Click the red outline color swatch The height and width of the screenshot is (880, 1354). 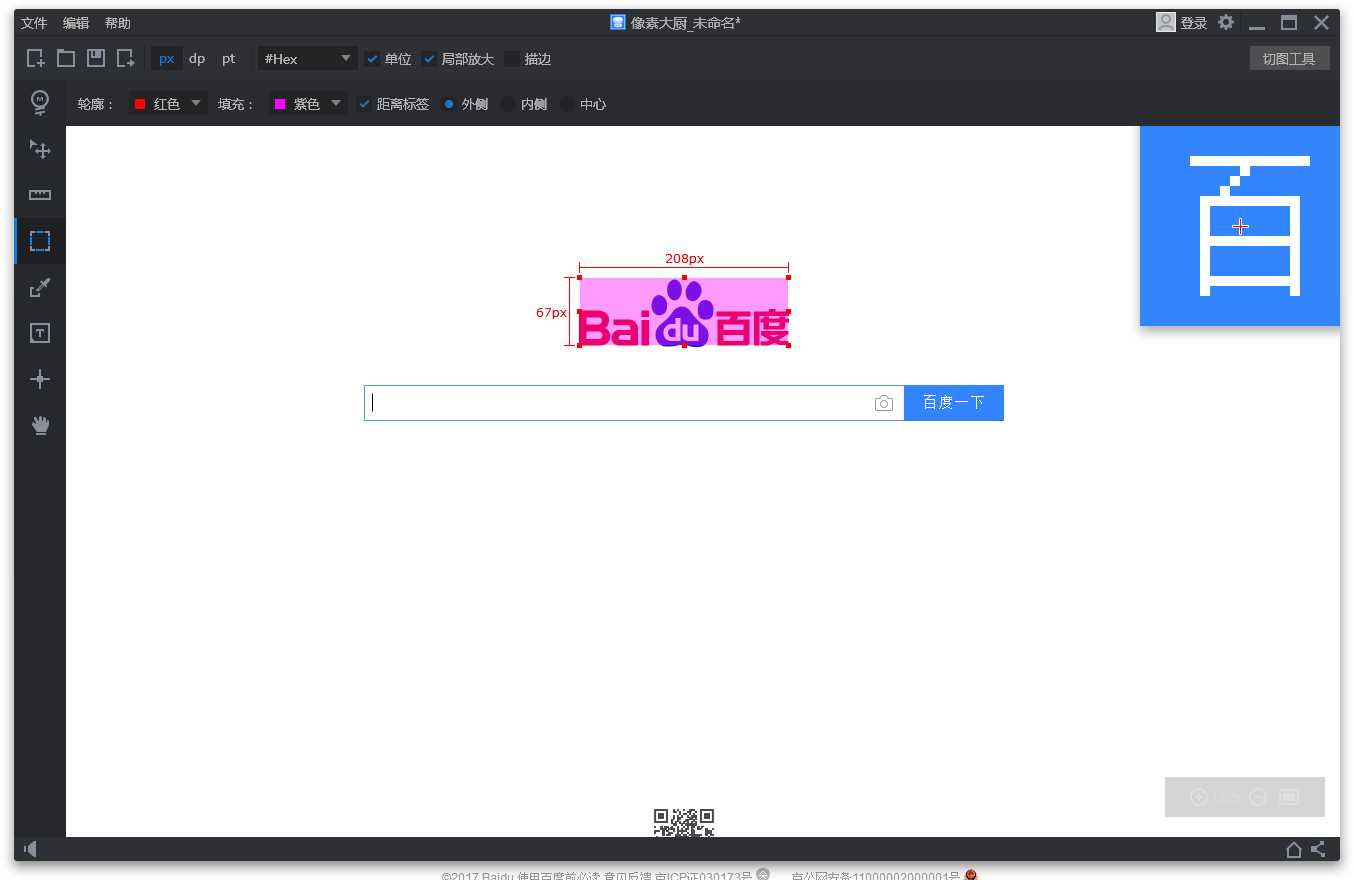pos(140,104)
